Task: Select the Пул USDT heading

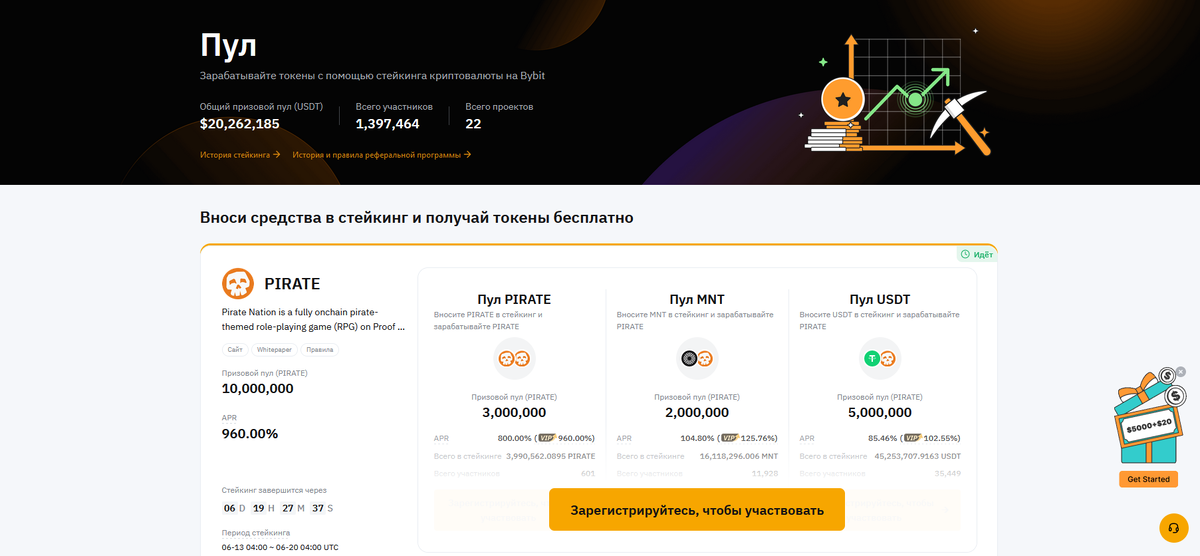Action: [879, 299]
